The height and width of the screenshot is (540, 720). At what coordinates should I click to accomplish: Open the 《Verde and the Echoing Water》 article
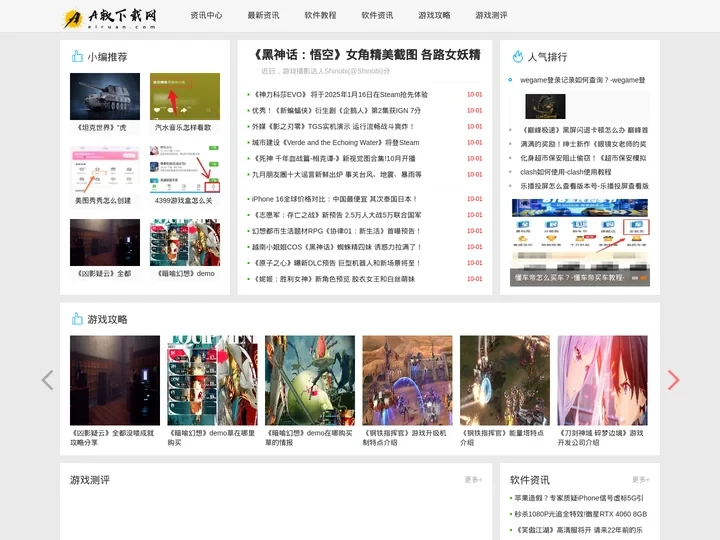click(335, 142)
